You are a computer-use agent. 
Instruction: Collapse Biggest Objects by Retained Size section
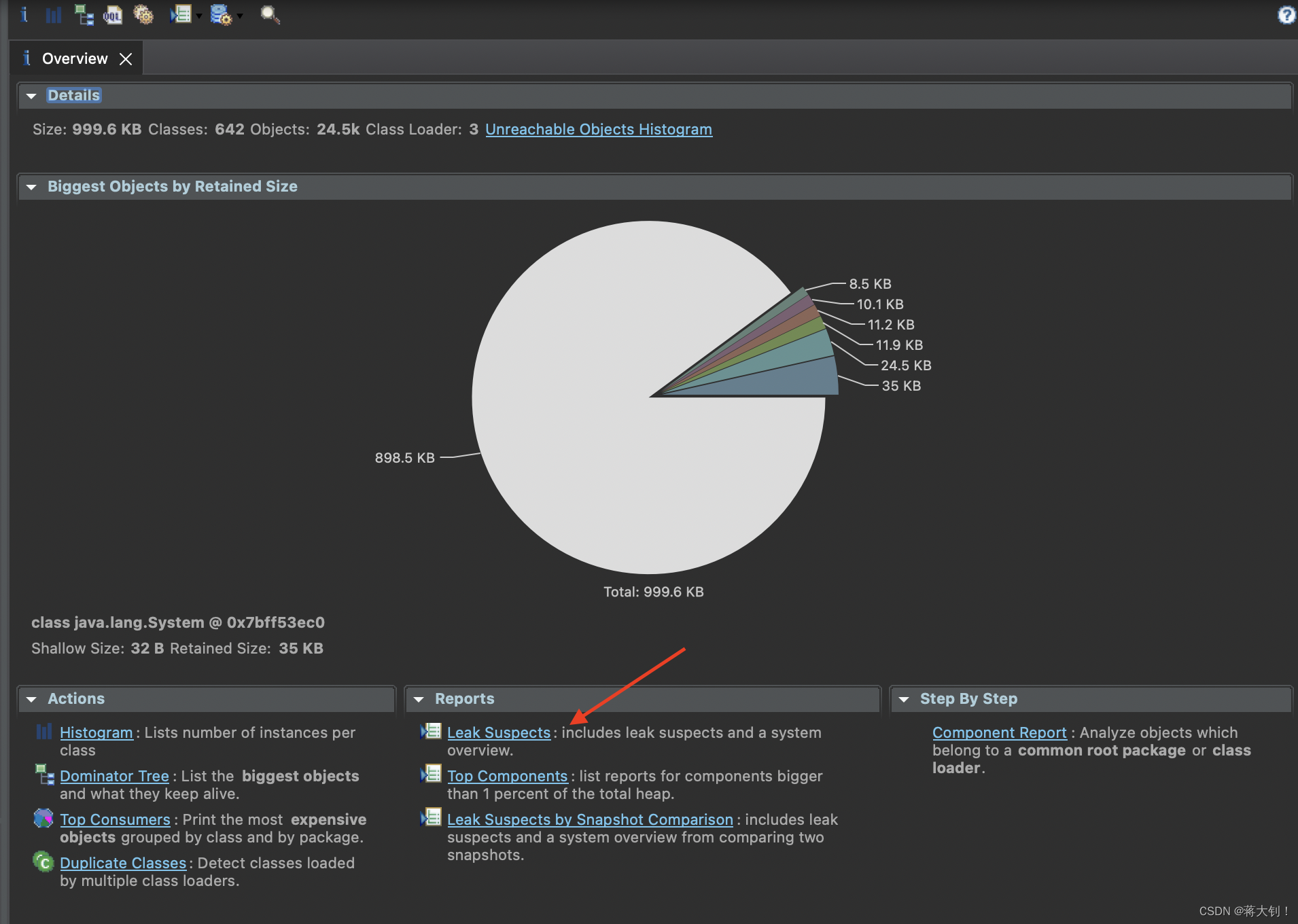(x=31, y=187)
